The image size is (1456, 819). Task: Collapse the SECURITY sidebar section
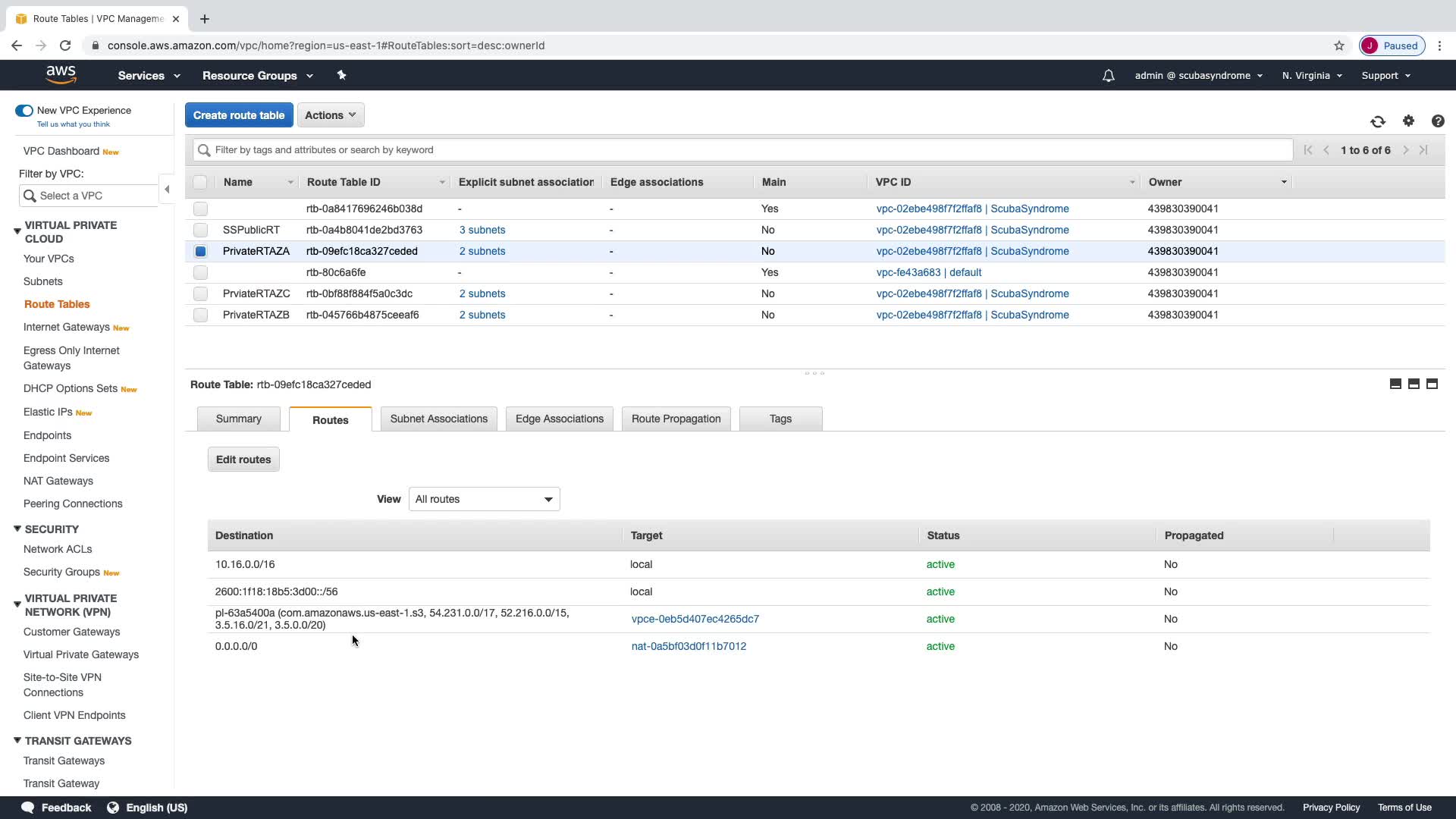[17, 529]
